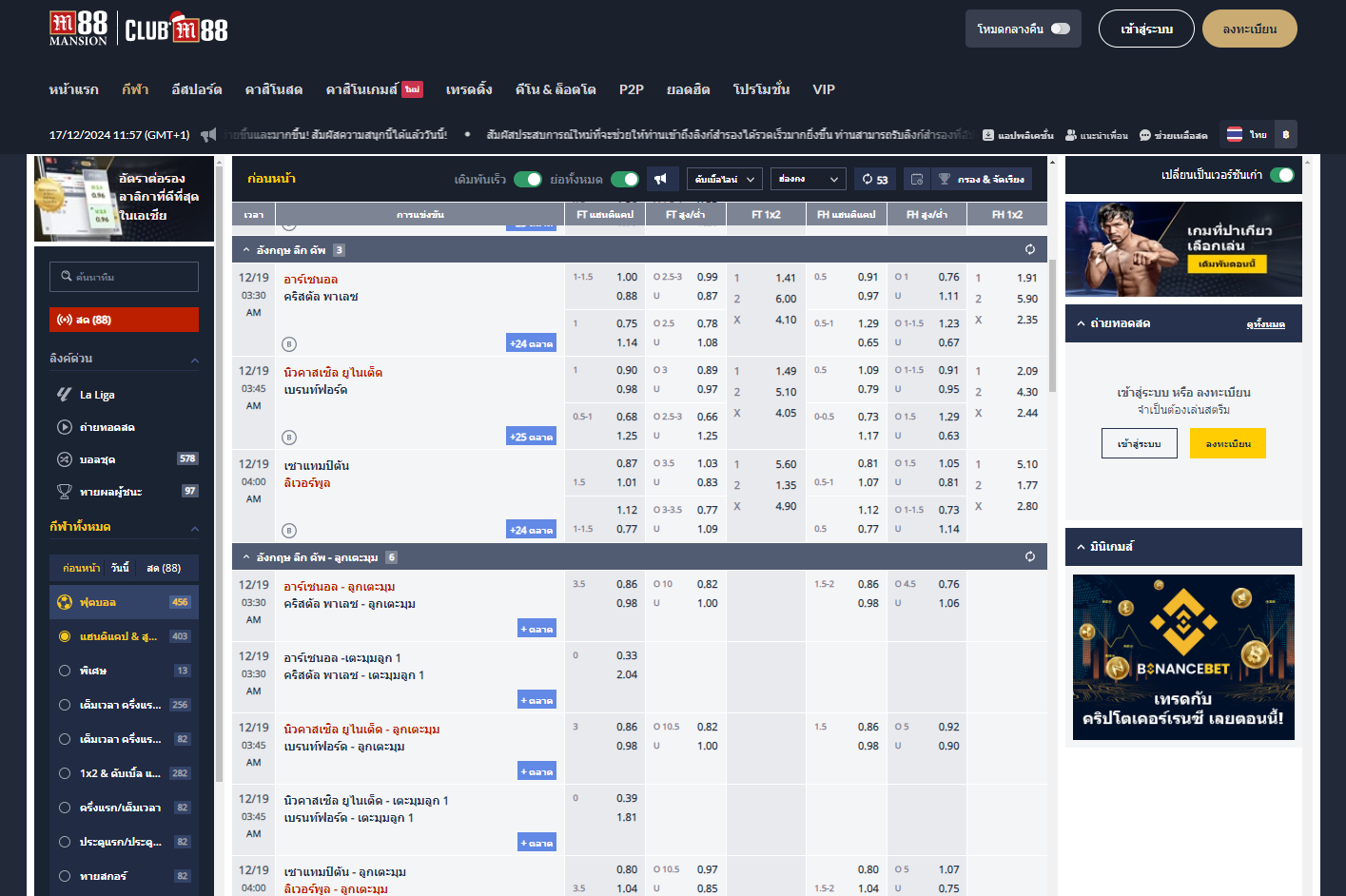Toggle the night mode switch
Screen dimensions: 1346x896
pyautogui.click(x=1061, y=29)
